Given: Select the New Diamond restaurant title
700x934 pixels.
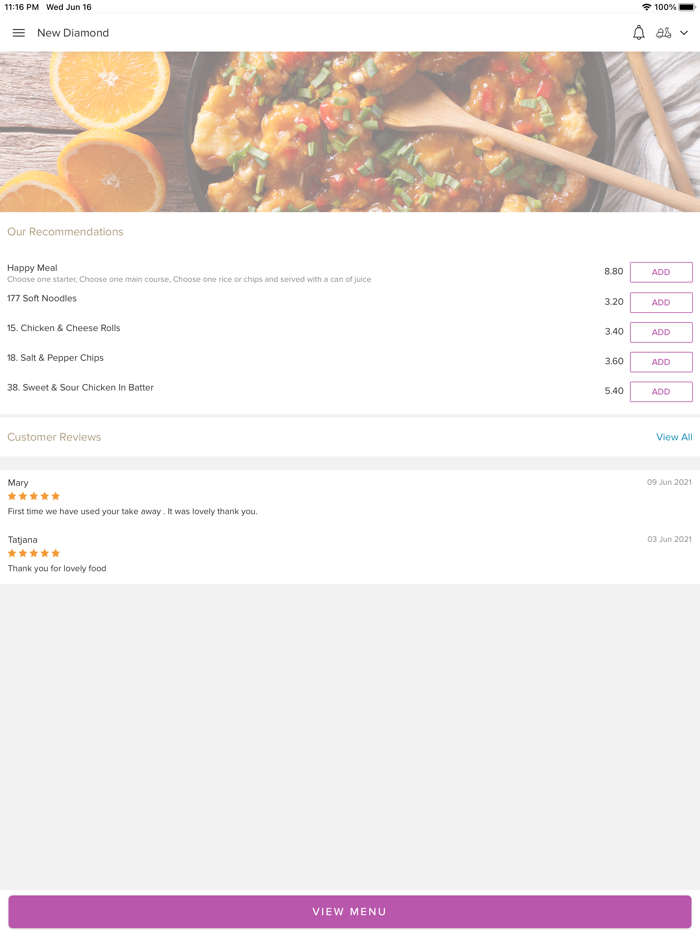Looking at the screenshot, I should 73,33.
